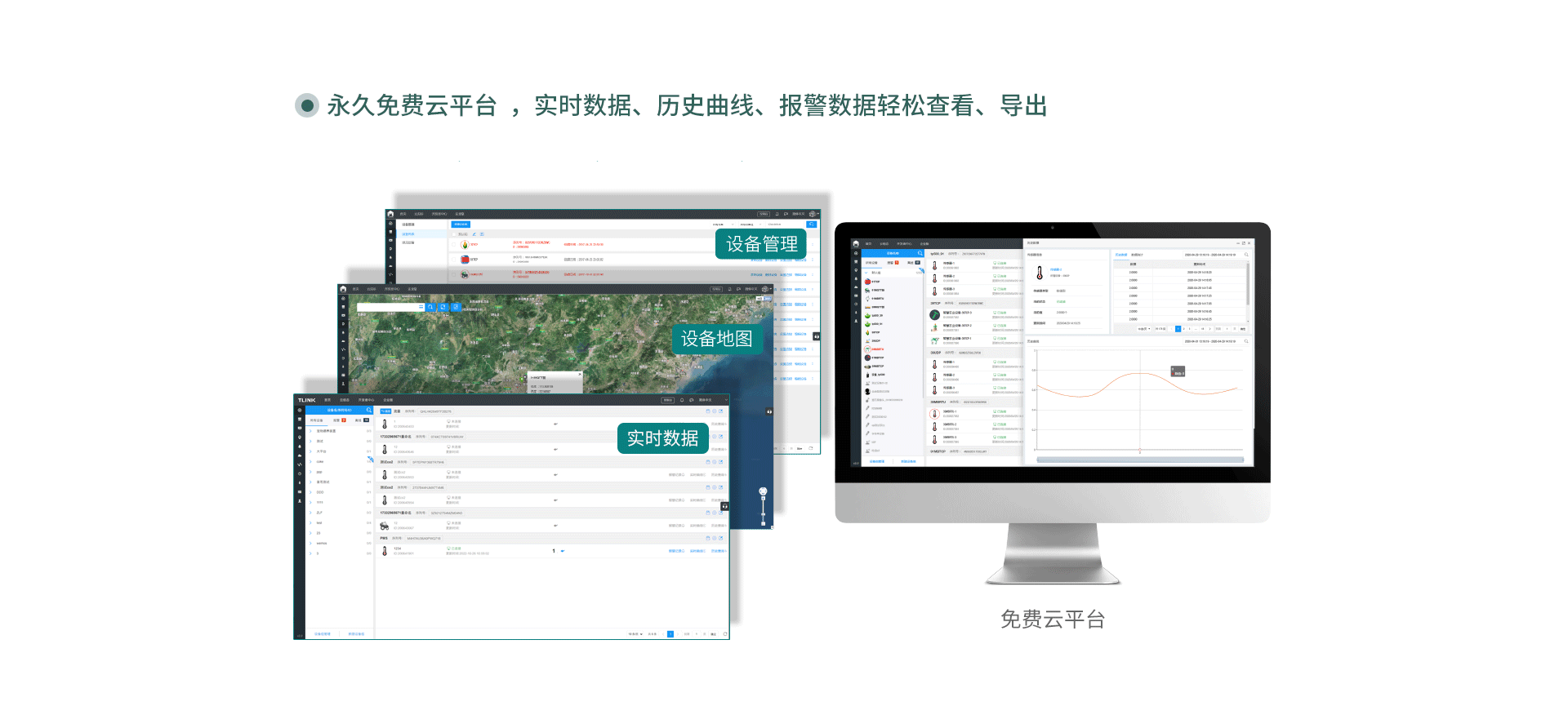1568x702 pixels.
Task: Click the 设备地图 green label button
Action: click(x=716, y=339)
